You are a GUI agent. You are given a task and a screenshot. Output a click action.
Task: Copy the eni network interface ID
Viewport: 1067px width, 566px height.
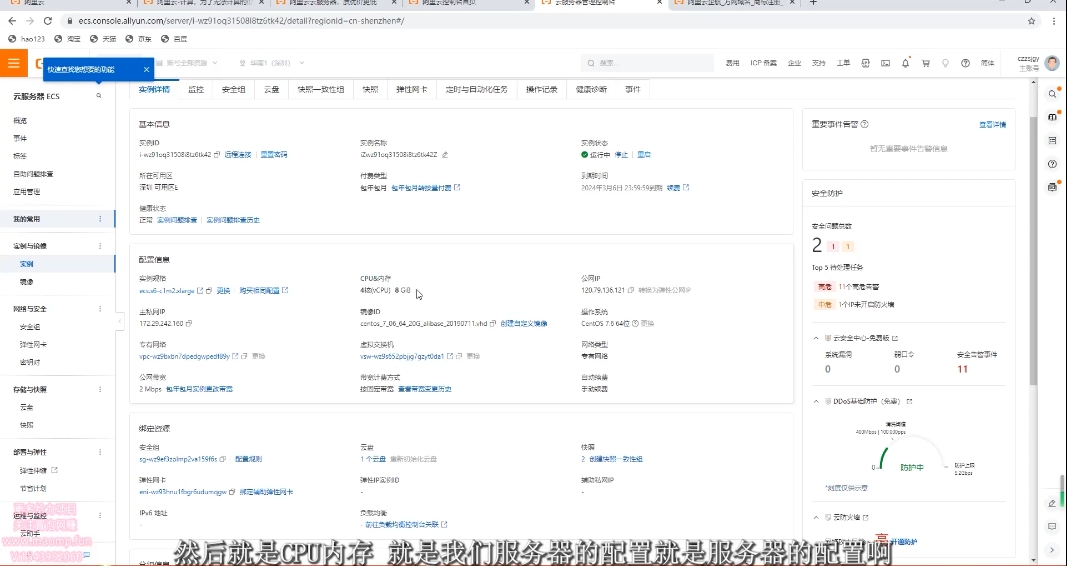coord(232,493)
